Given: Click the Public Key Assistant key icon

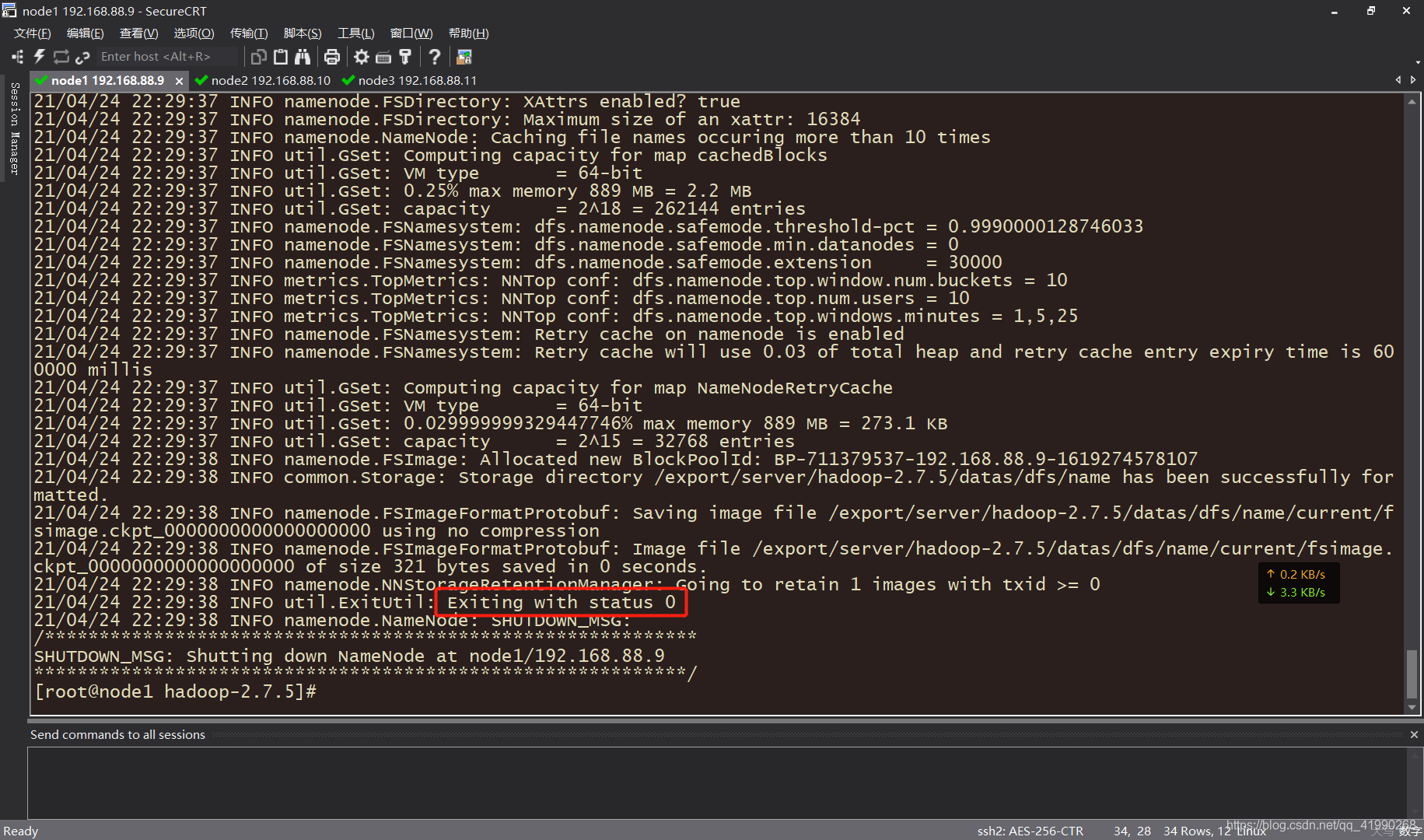Looking at the screenshot, I should coord(405,57).
